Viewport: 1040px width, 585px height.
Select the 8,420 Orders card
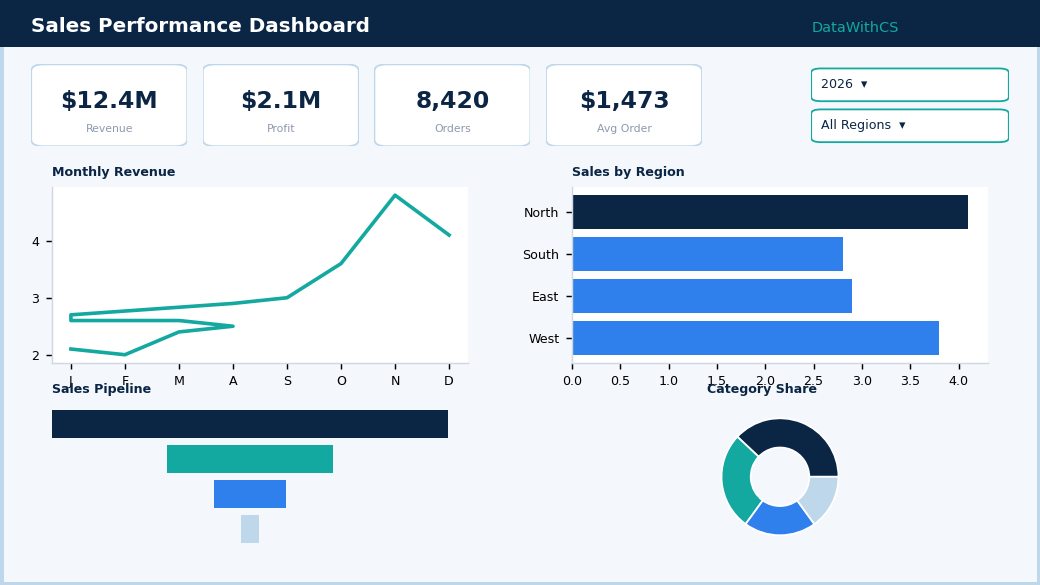[x=452, y=105]
